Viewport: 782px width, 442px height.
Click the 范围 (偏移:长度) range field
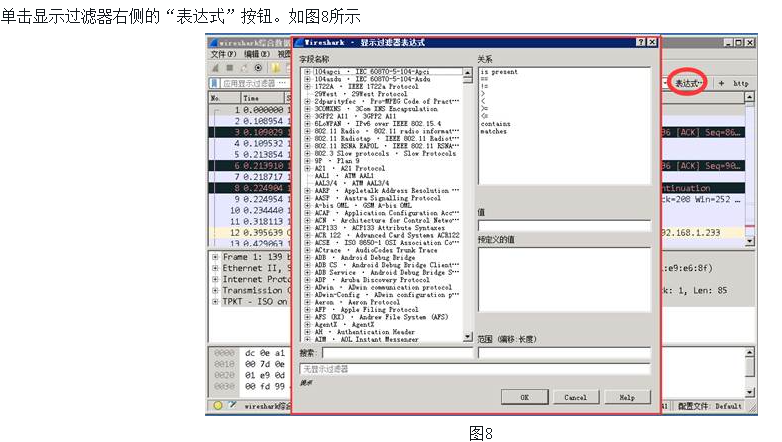[x=564, y=353]
